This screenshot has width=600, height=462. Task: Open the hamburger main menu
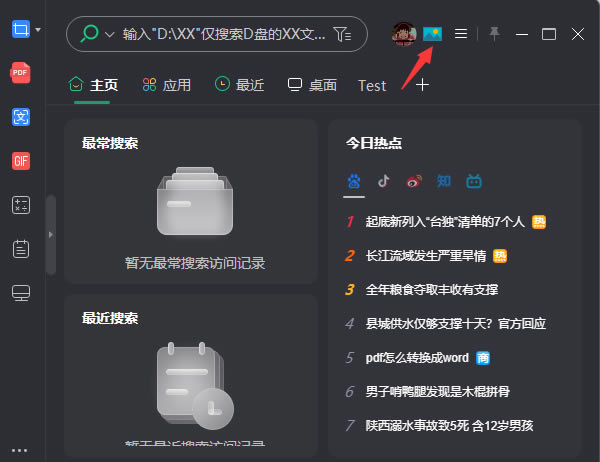coord(461,34)
